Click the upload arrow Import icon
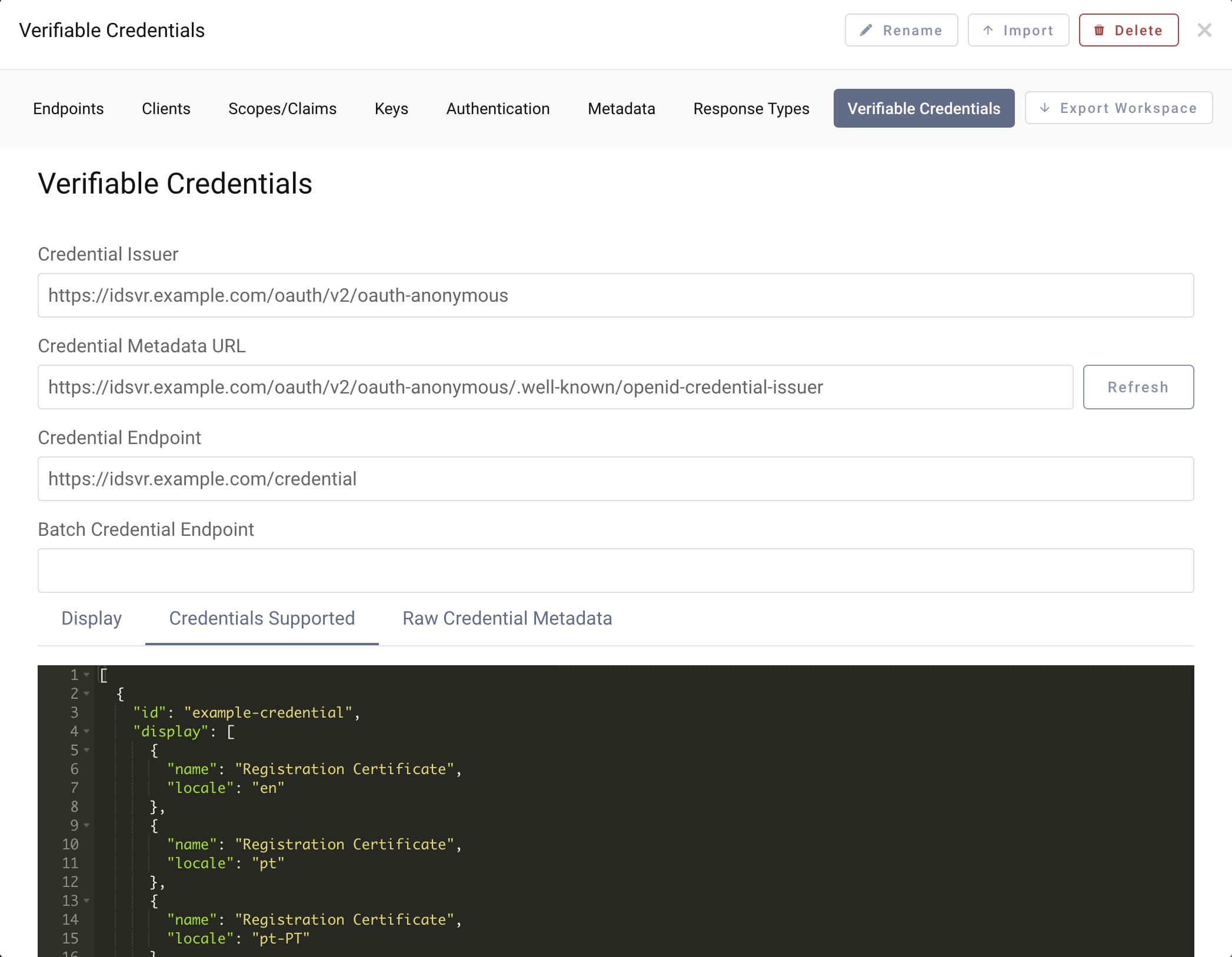Image resolution: width=1232 pixels, height=957 pixels. [x=989, y=30]
